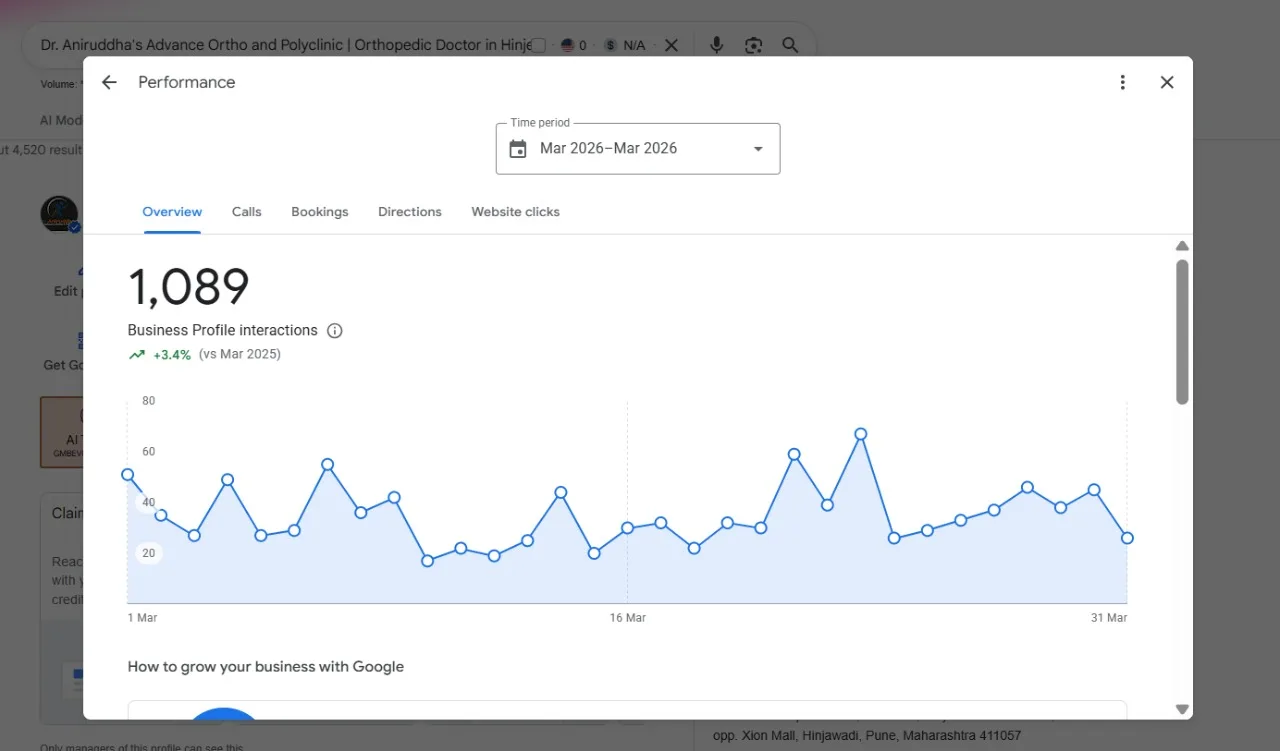1280x751 pixels.
Task: Click the info icon beside Business Profile interactions
Action: coord(335,331)
